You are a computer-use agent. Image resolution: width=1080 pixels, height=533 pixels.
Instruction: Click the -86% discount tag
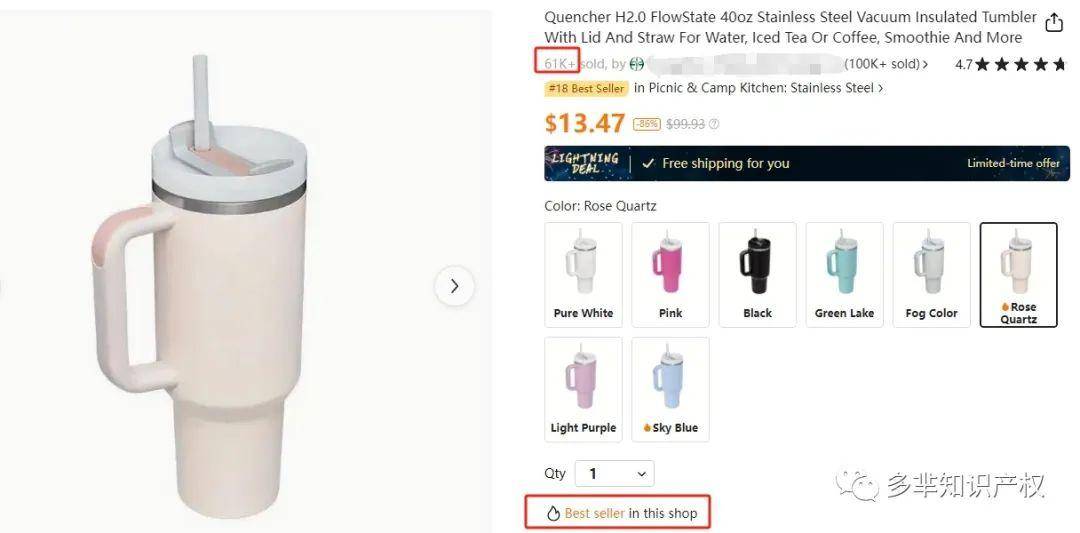[647, 124]
